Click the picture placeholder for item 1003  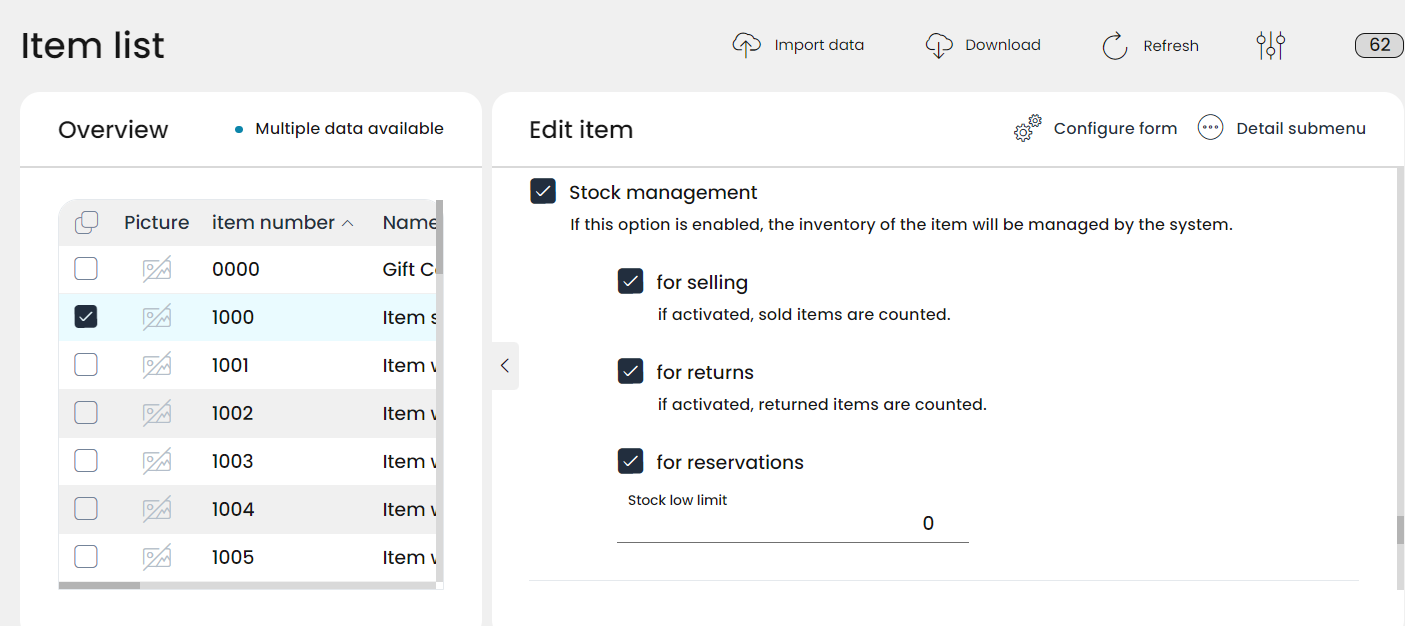point(156,461)
